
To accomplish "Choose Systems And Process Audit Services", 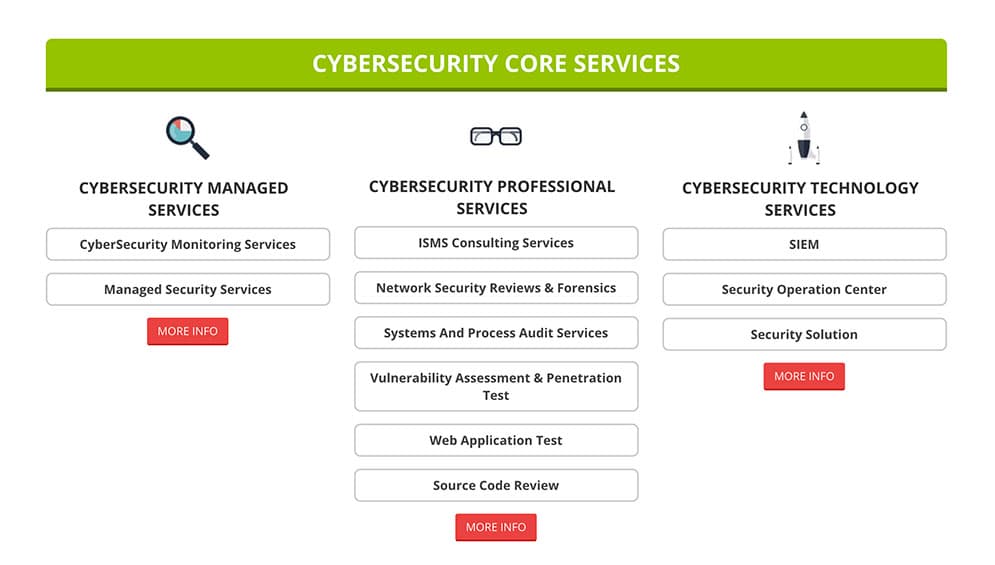I will pos(496,333).
